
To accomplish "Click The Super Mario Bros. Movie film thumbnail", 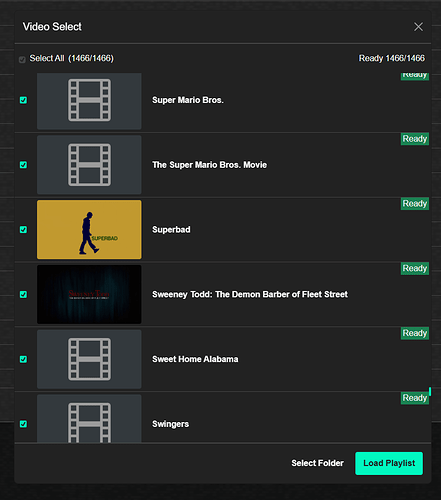I will click(89, 165).
